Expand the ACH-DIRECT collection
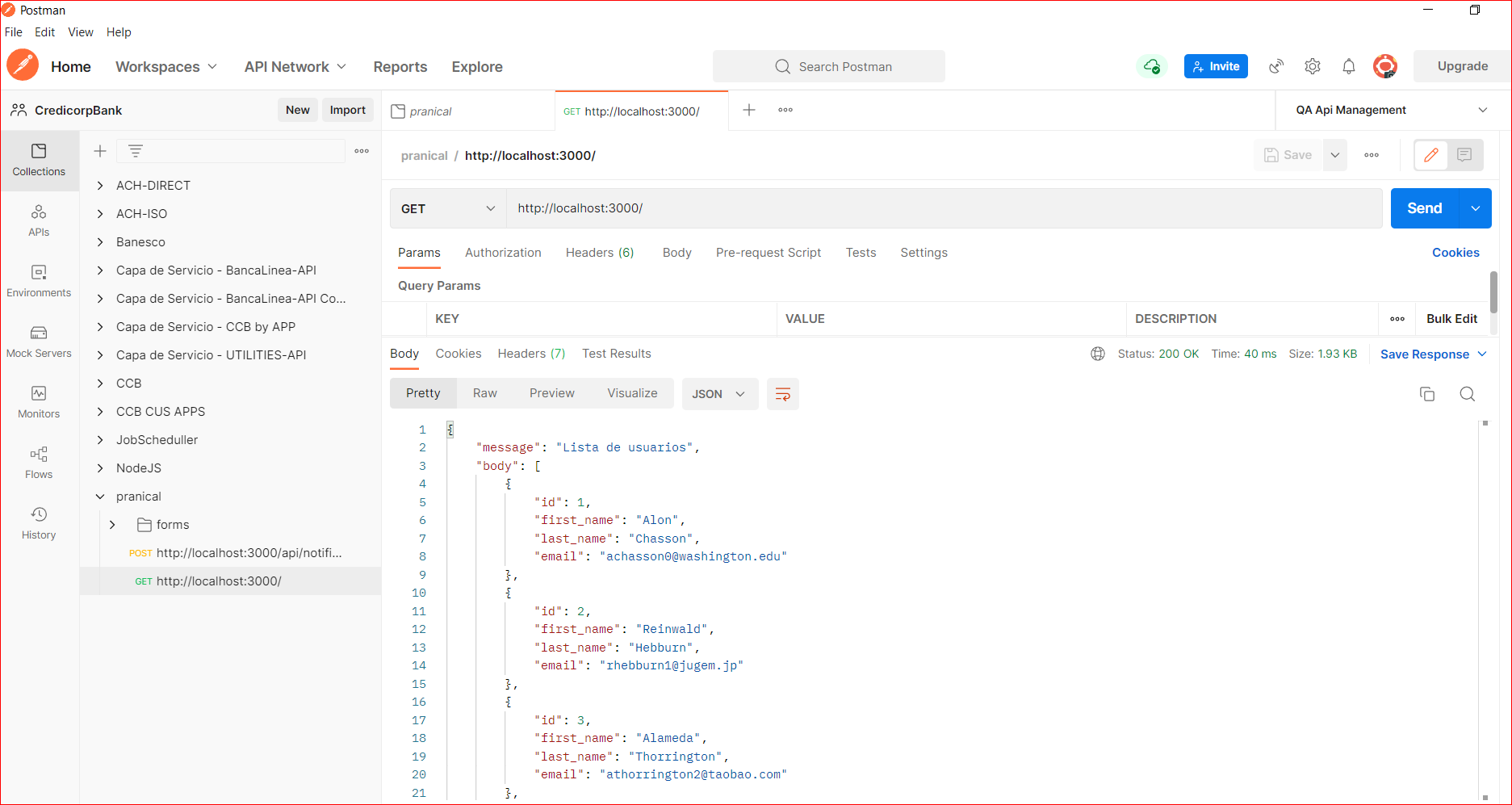Image resolution: width=1512 pixels, height=805 pixels. (100, 186)
